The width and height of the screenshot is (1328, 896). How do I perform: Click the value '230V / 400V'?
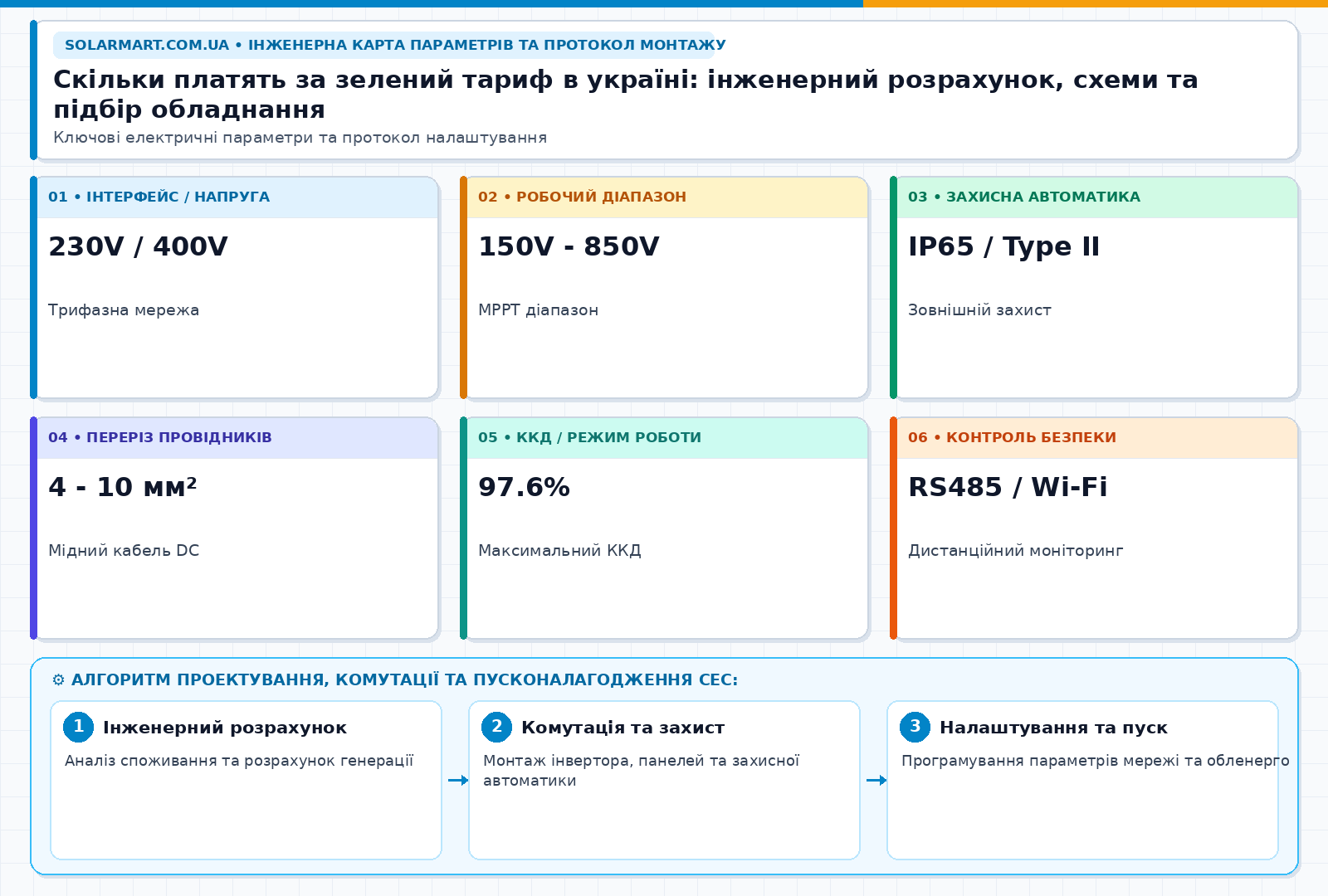click(138, 246)
